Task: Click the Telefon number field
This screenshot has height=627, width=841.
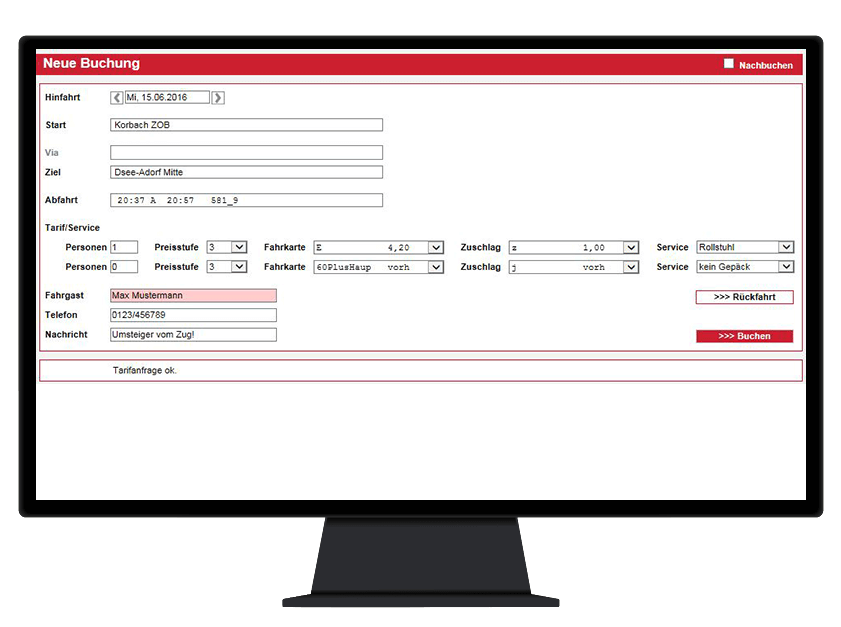Action: pos(193,315)
